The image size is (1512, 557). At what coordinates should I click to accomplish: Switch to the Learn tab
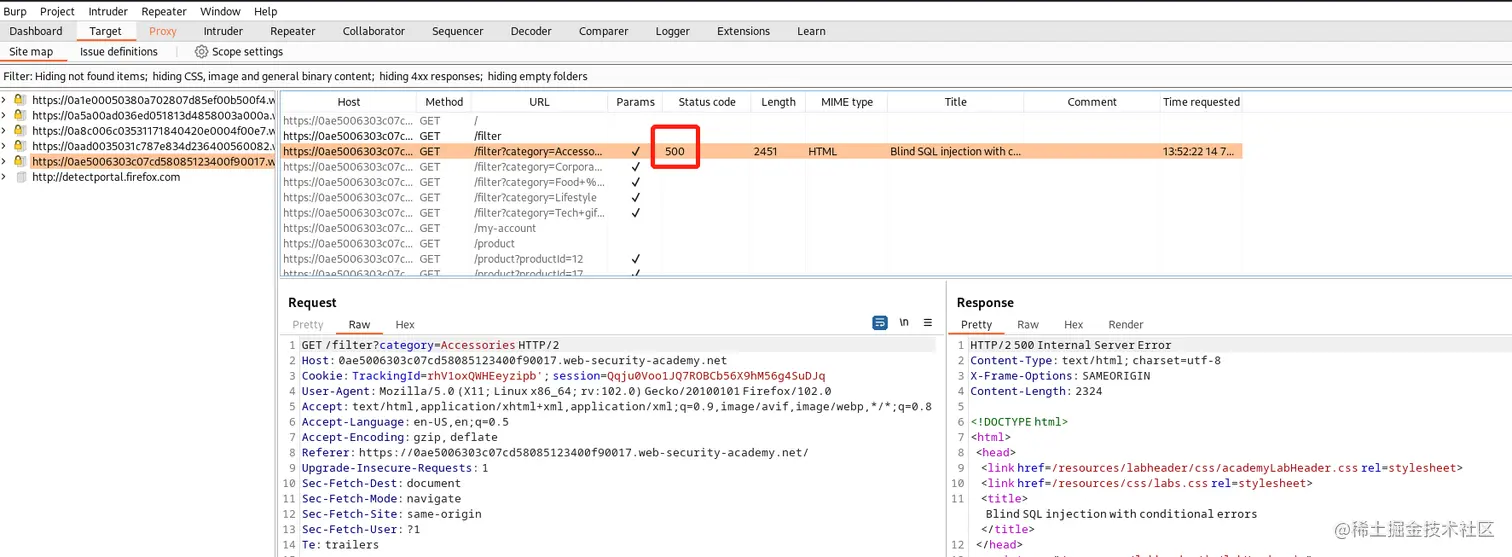811,31
